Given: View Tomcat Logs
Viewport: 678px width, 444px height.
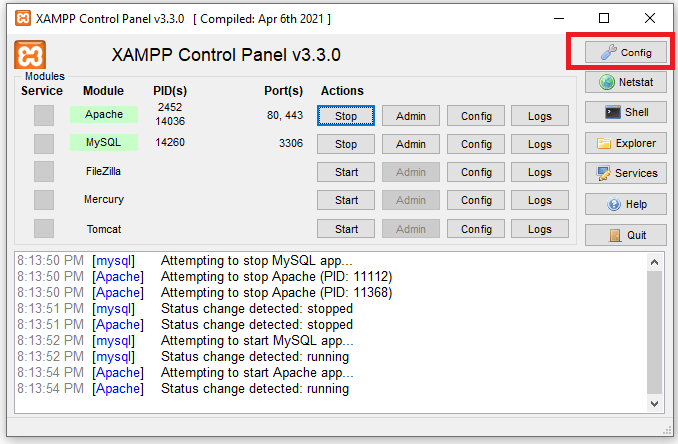Looking at the screenshot, I should point(540,229).
